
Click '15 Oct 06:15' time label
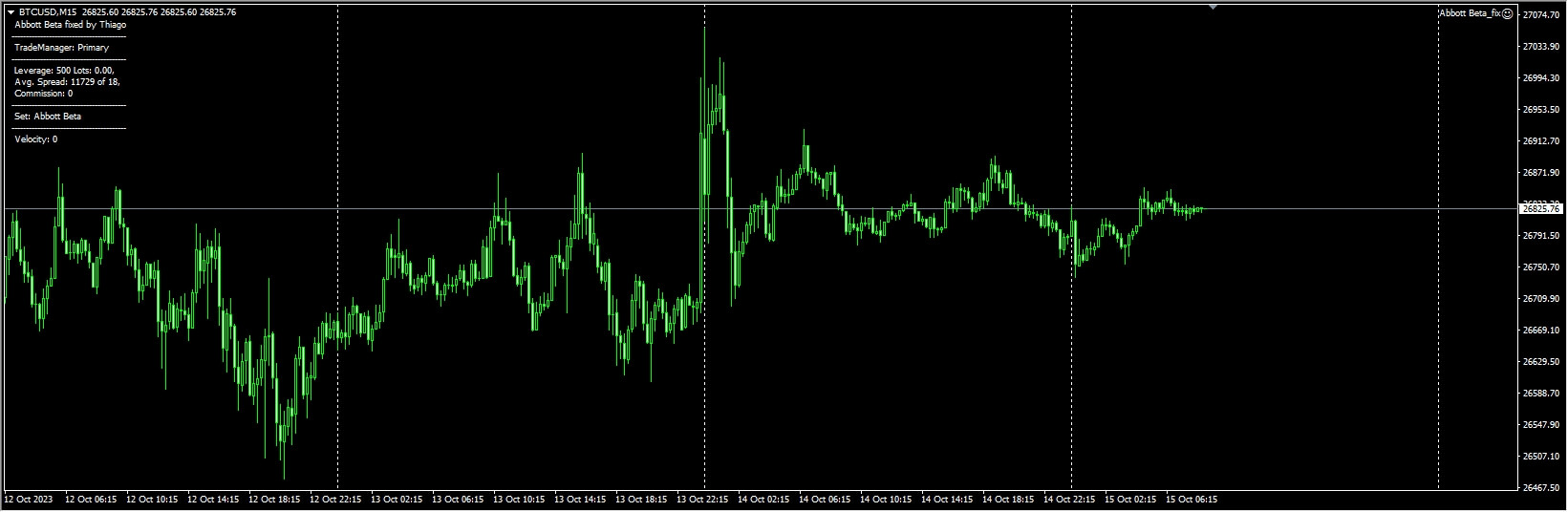point(1192,499)
